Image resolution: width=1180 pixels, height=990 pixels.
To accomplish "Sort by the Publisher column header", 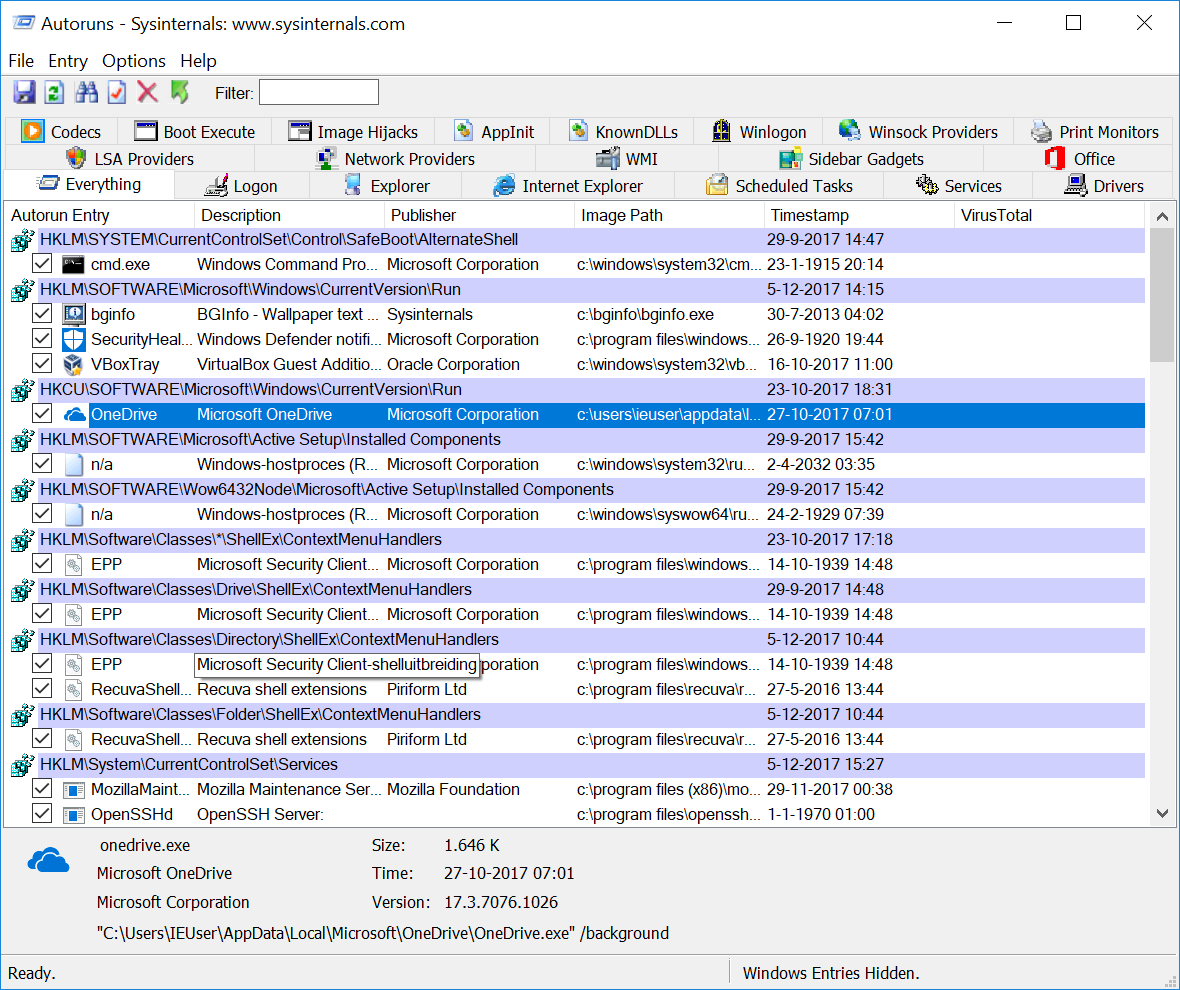I will [479, 215].
